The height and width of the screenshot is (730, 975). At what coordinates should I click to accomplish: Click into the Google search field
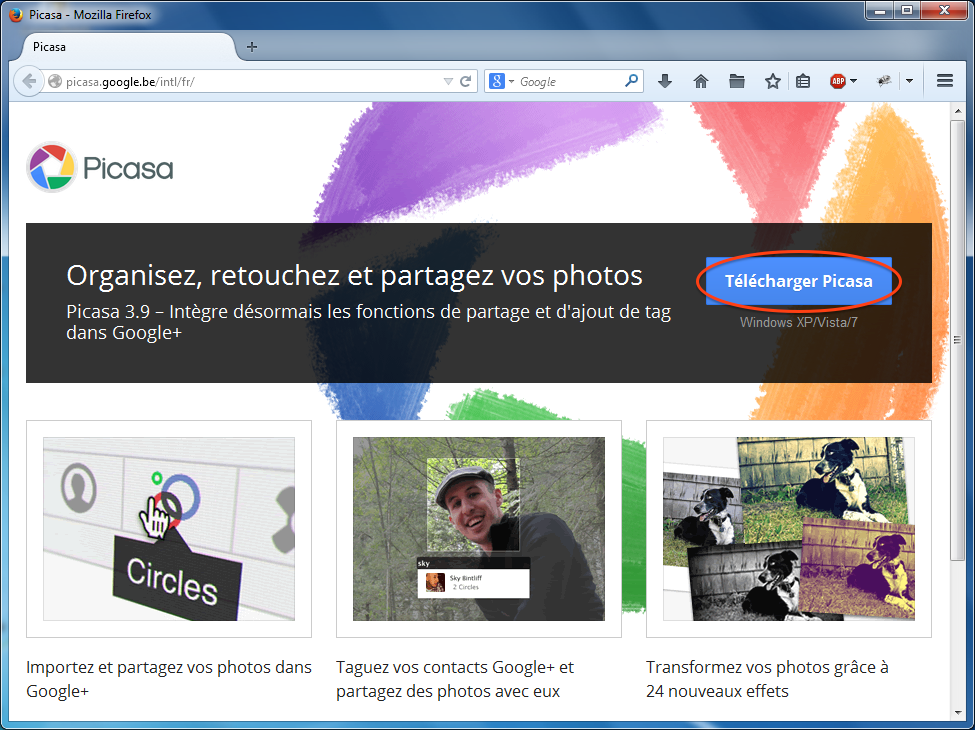pyautogui.click(x=569, y=81)
